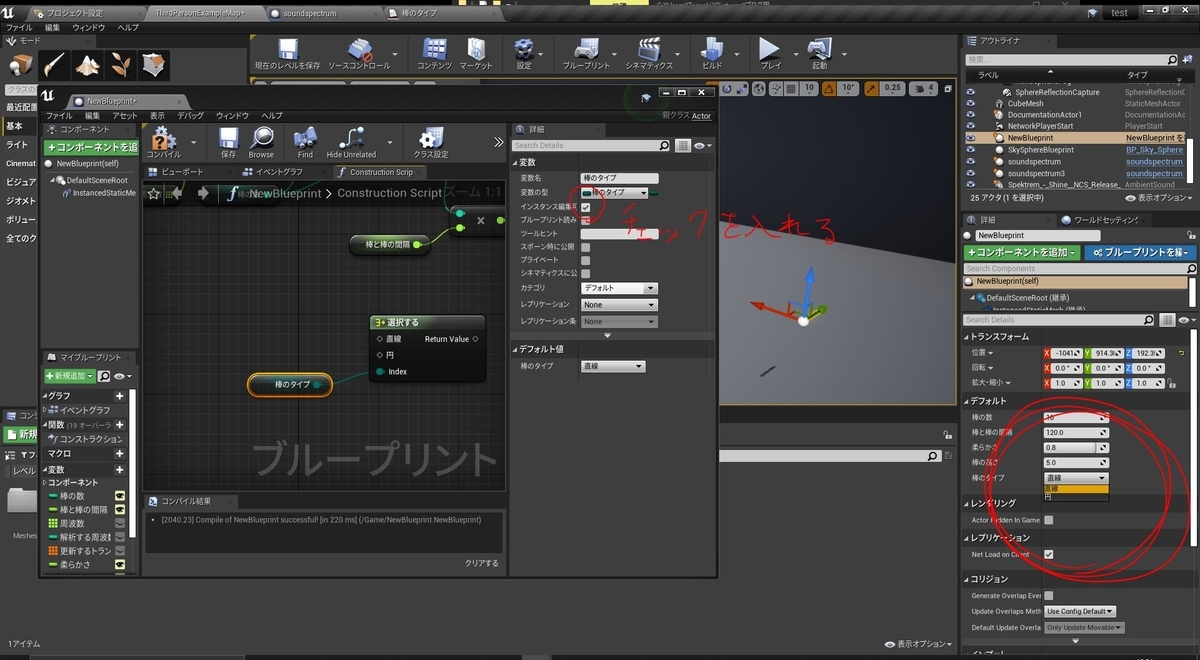The image size is (1200, 660).
Task: Click property matrix grid icon in blueprint details
Action: tap(683, 145)
